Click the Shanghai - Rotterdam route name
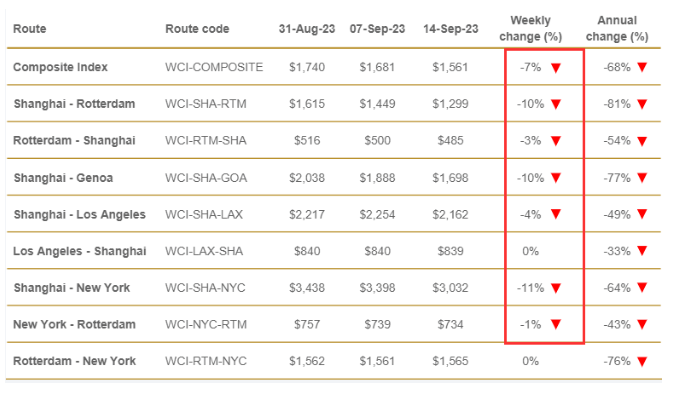 pos(74,104)
